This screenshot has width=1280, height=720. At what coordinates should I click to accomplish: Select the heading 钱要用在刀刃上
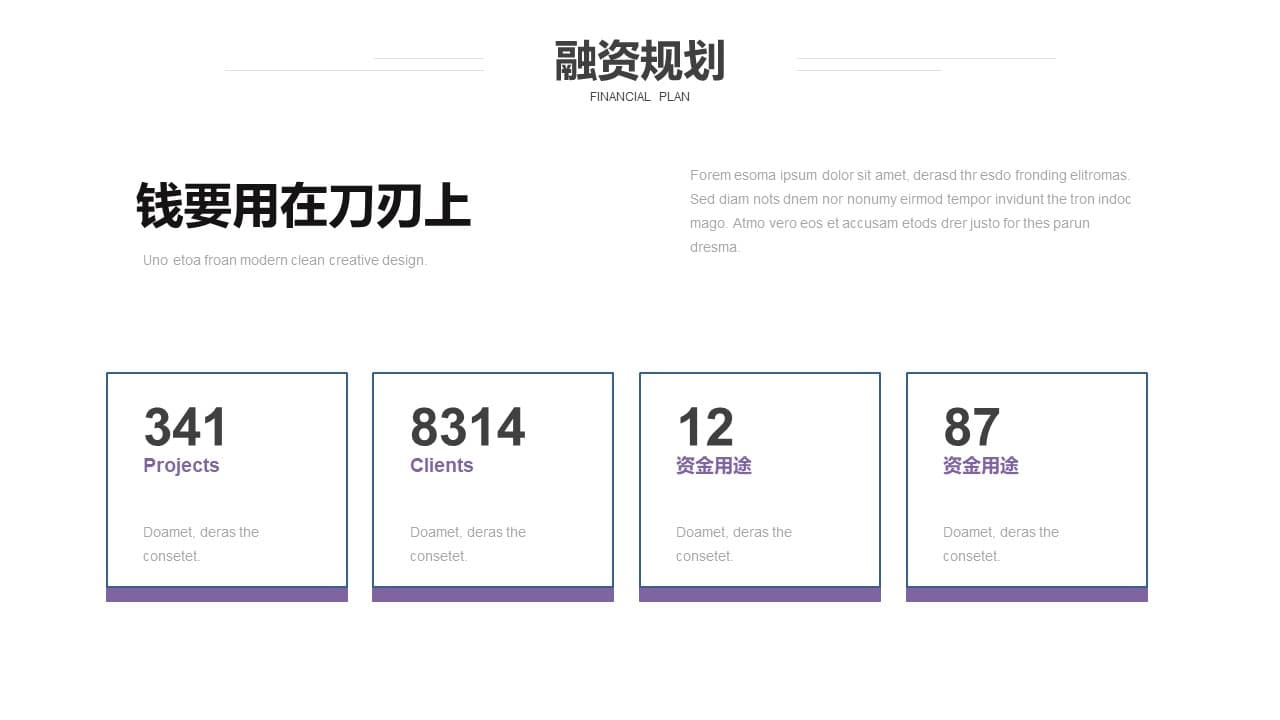303,206
